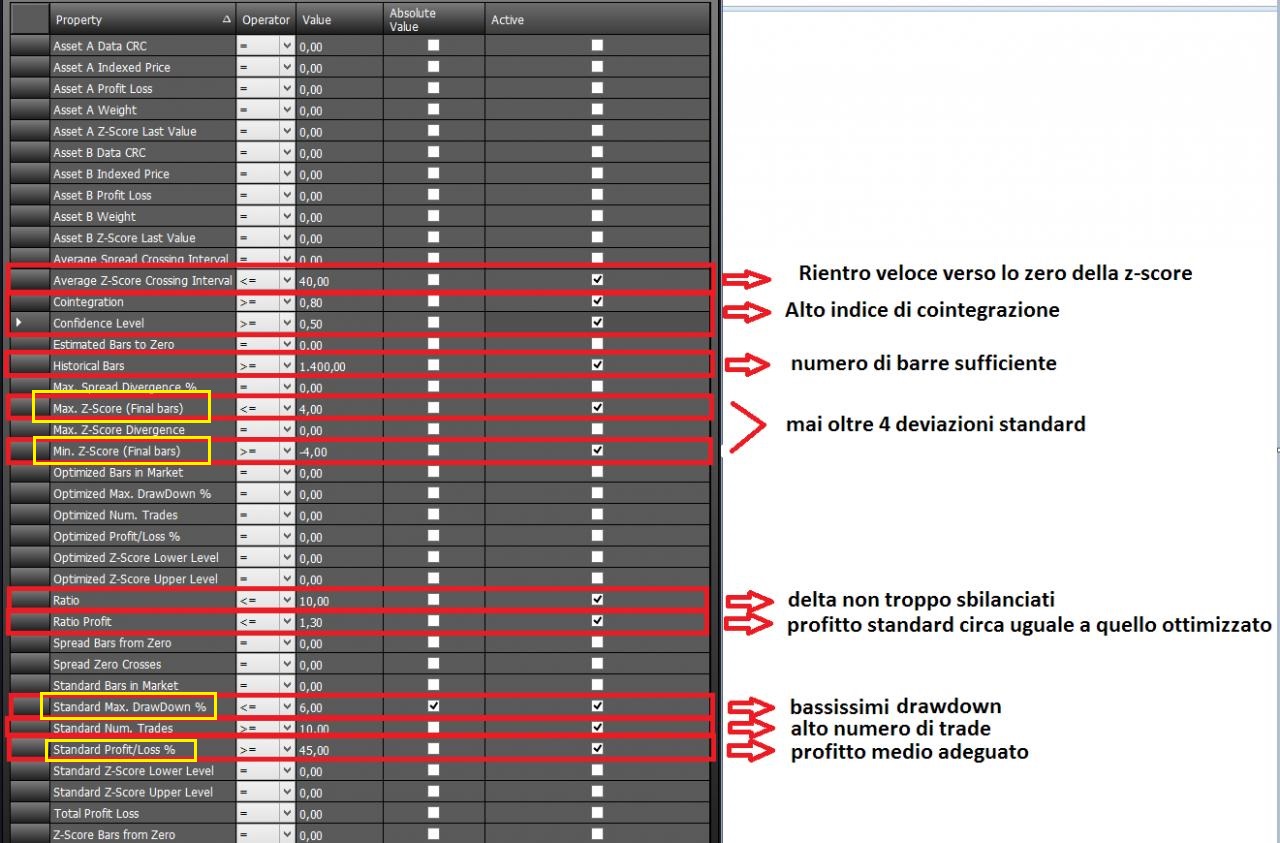This screenshot has height=843, width=1280.
Task: Edit the Historical Bars value 1.400,00
Action: [340, 366]
